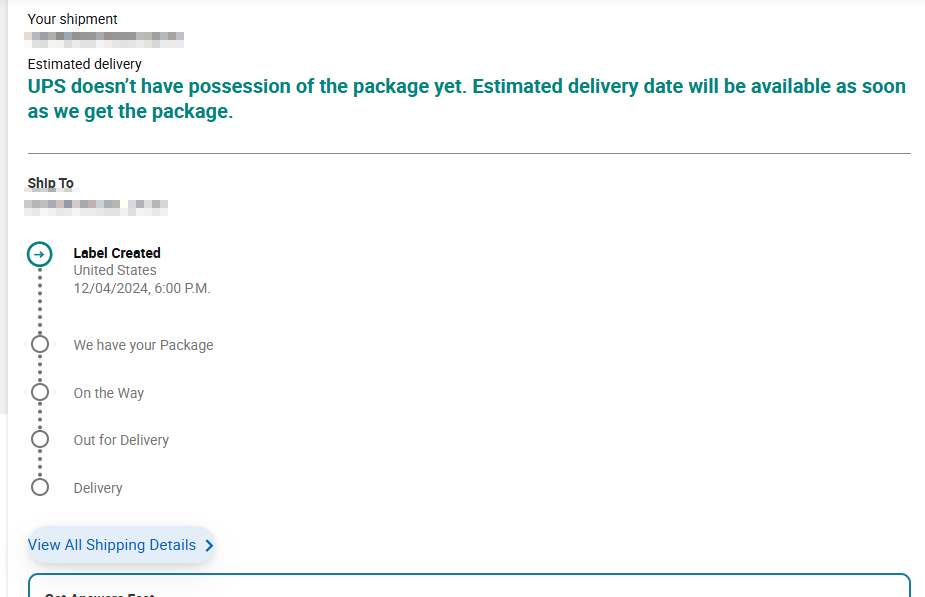
Task: Select the United States location text
Action: [x=114, y=270]
